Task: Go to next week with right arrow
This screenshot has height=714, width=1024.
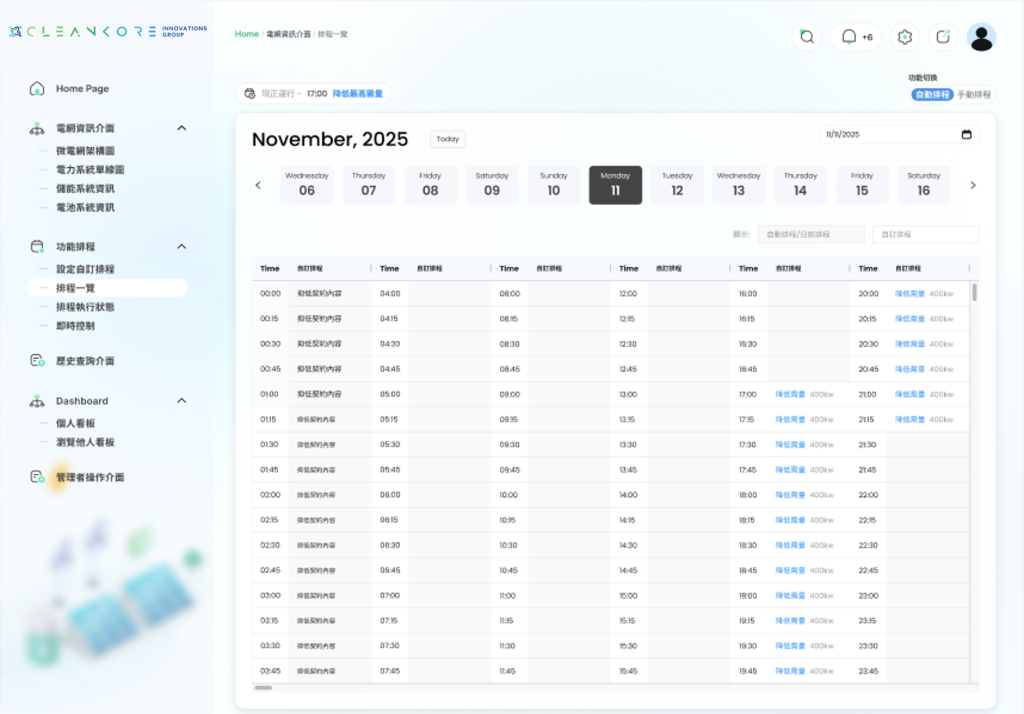Action: pyautogui.click(x=973, y=185)
